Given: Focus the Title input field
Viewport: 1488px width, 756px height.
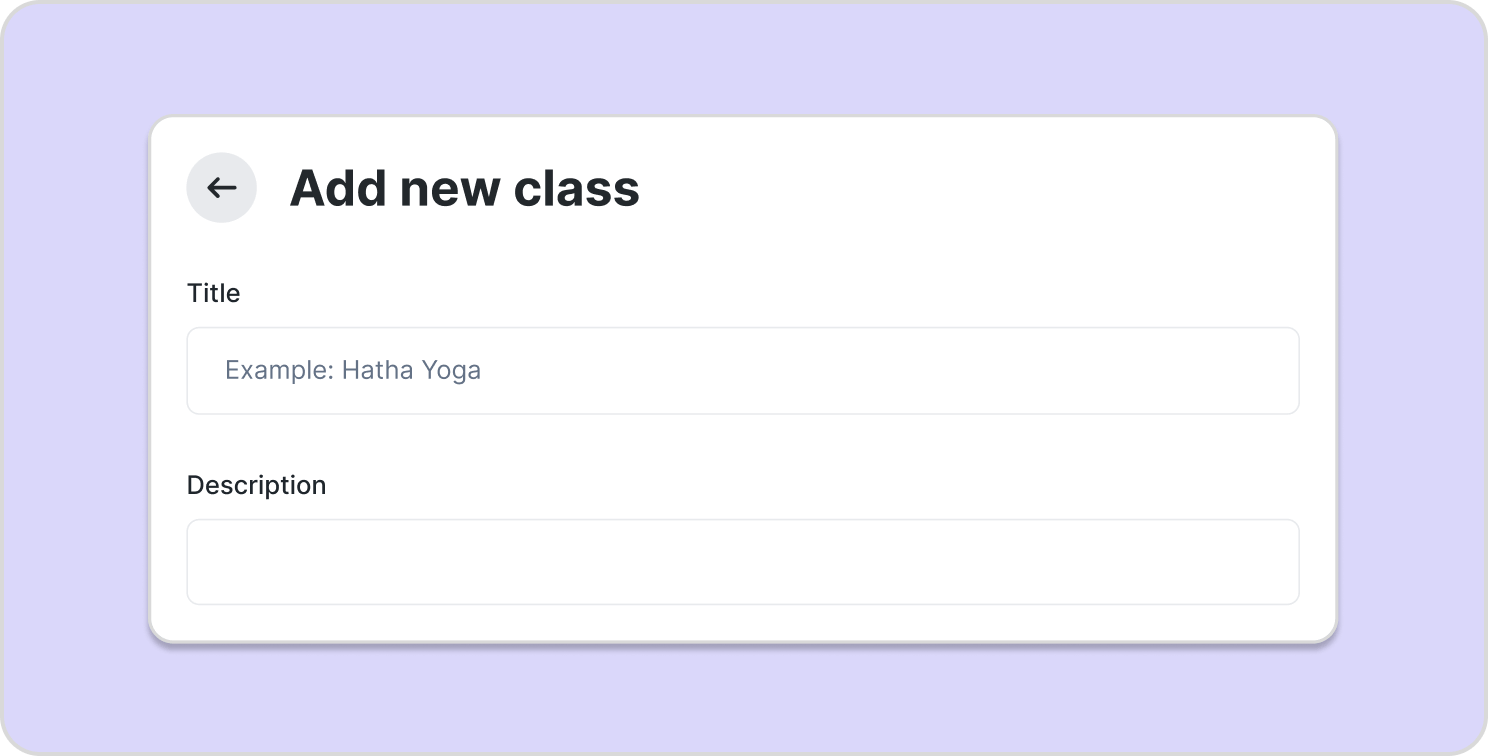Looking at the screenshot, I should tap(742, 371).
